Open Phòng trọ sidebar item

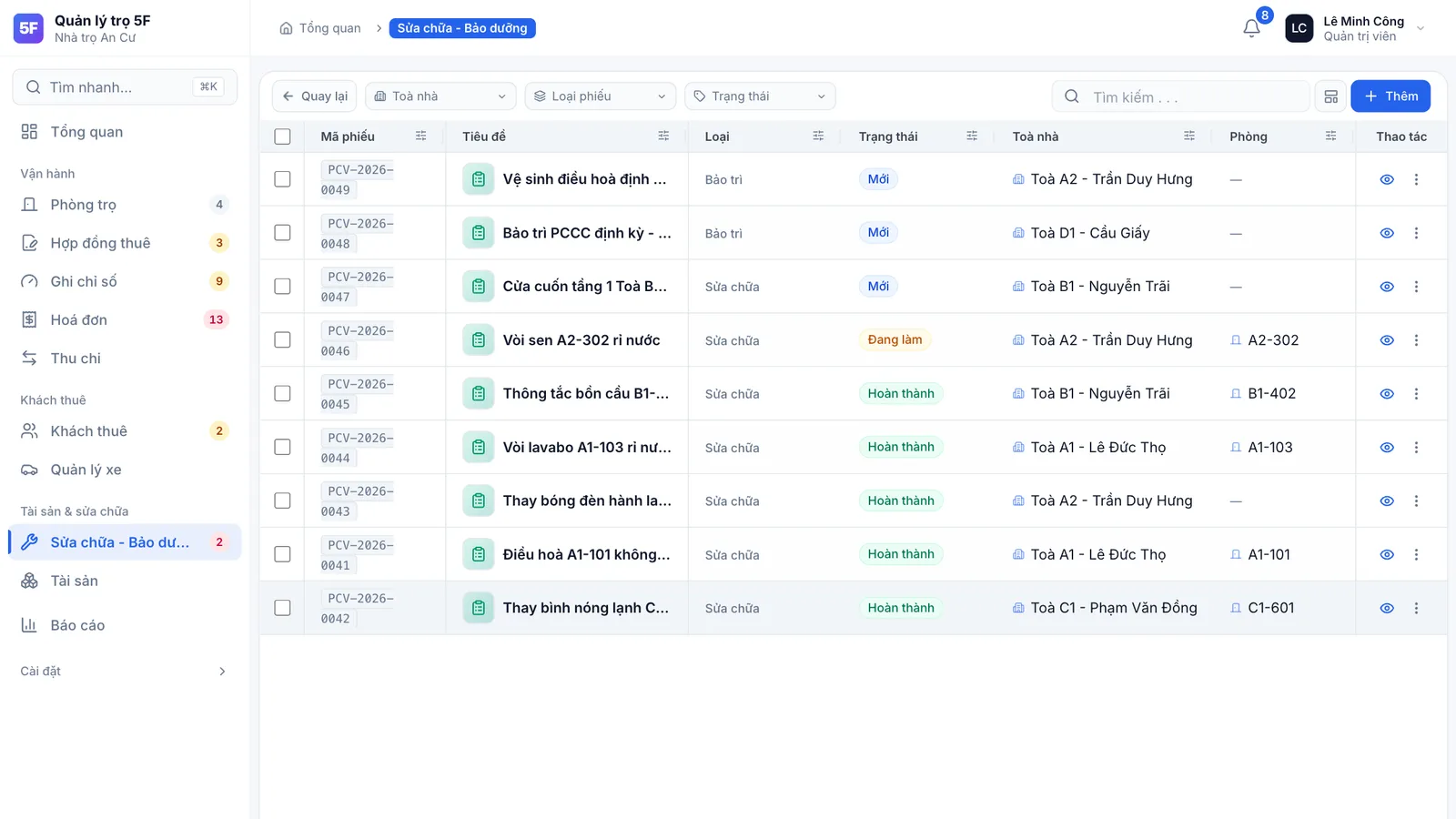[125, 205]
